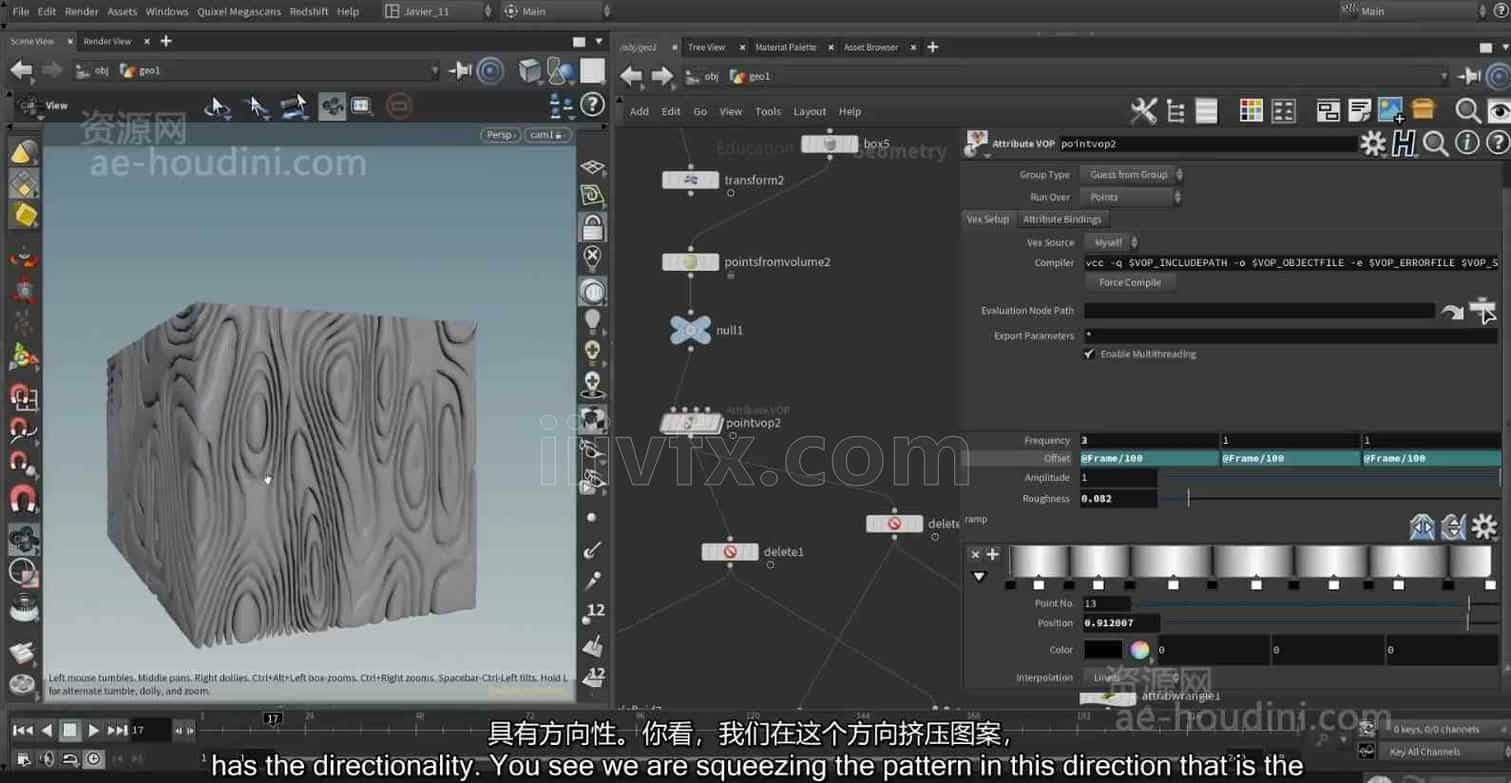Click the play forward button

[93, 730]
